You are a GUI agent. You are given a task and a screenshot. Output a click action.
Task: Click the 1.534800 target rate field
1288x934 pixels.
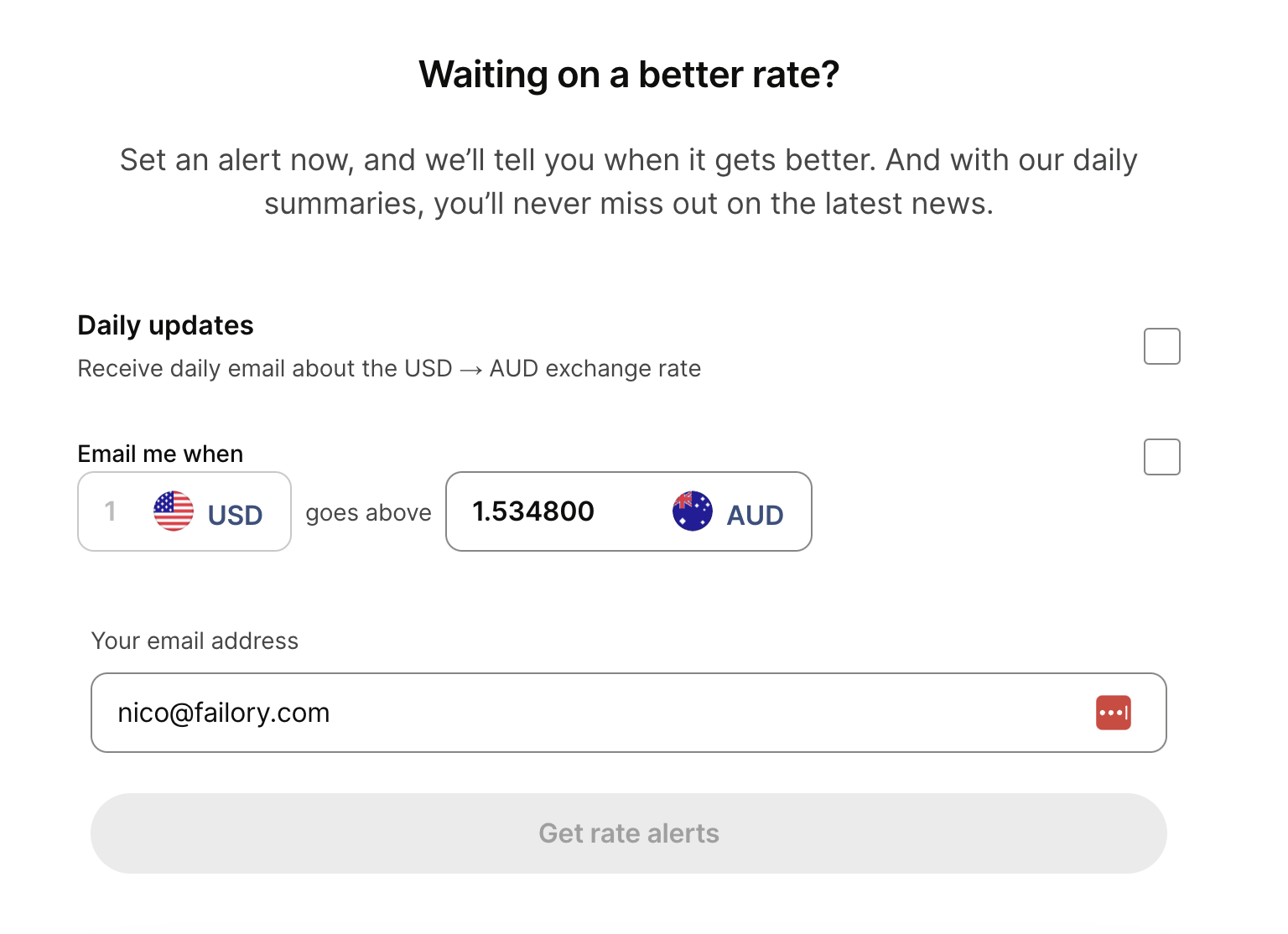pos(629,511)
